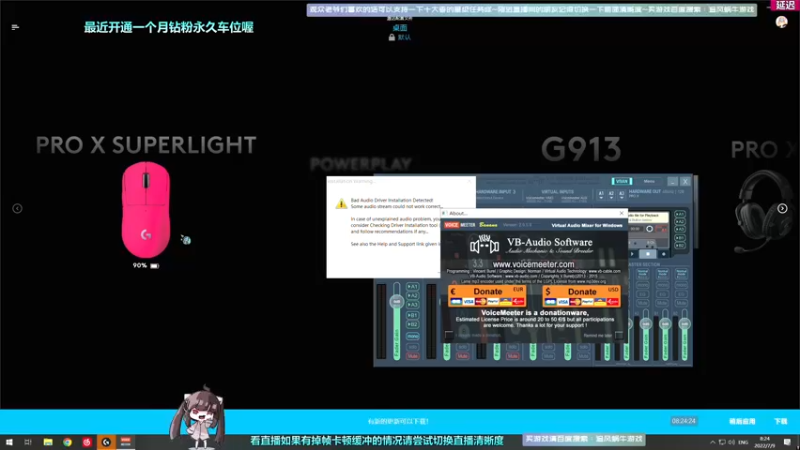Screen dimensions: 800x450
Task: Check 'I already made a donation' box
Action: [449, 335]
